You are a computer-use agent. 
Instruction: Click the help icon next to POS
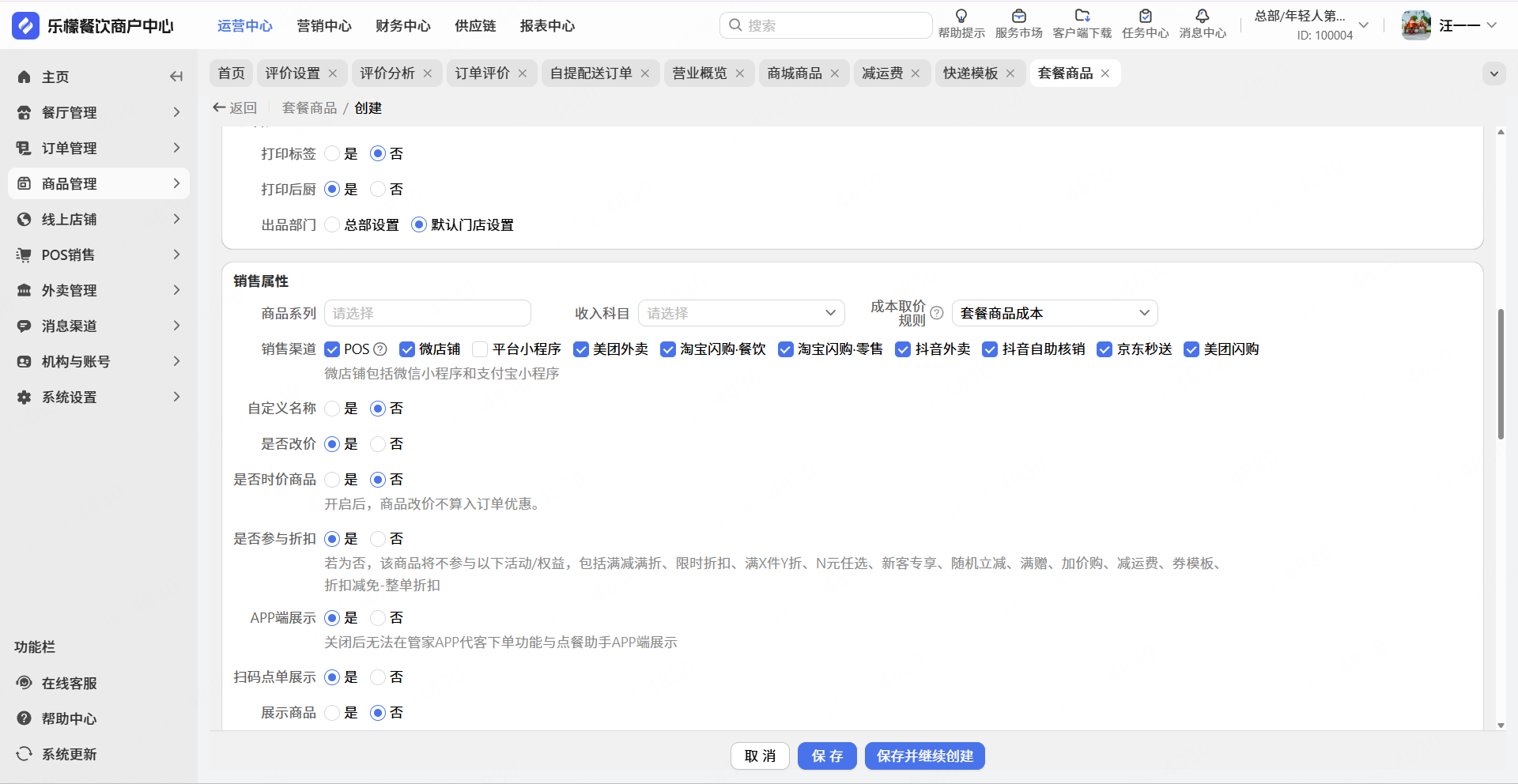(380, 349)
